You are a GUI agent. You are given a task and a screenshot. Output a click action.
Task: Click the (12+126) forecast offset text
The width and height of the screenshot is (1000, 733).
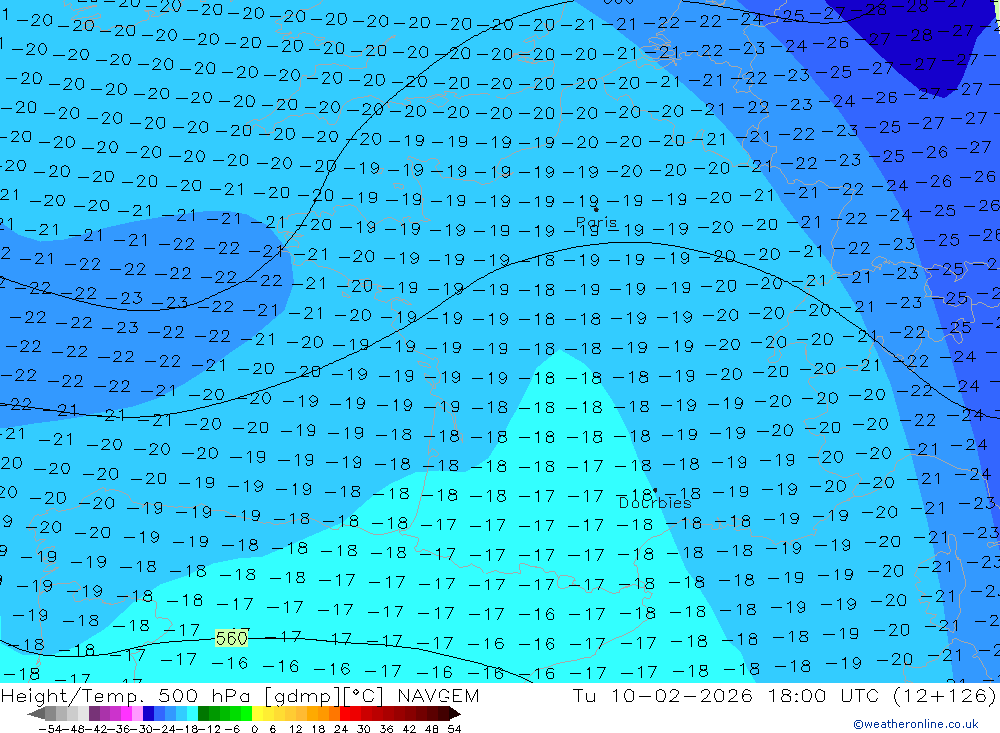945,695
